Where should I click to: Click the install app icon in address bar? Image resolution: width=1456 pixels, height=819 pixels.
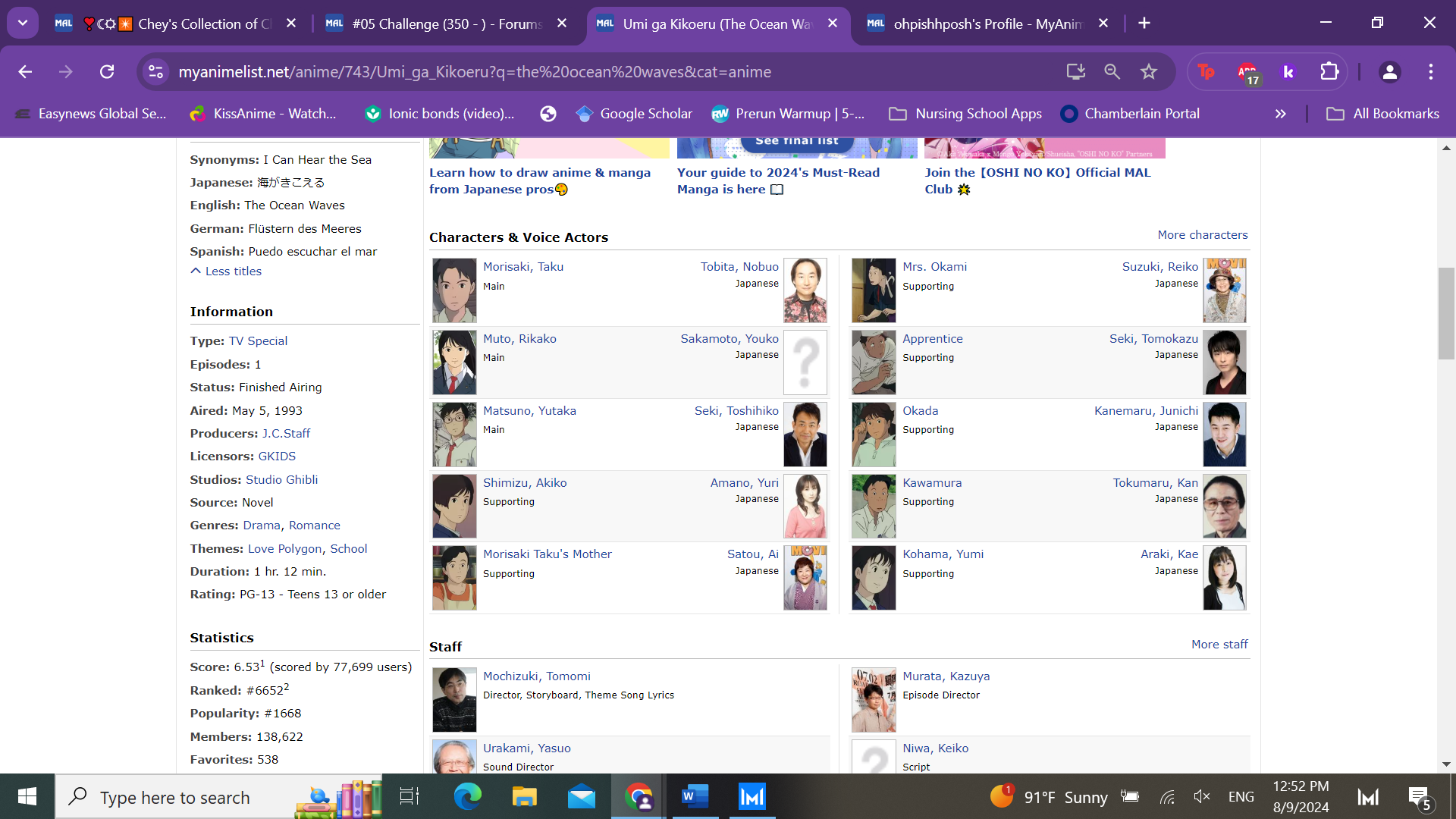pos(1075,71)
